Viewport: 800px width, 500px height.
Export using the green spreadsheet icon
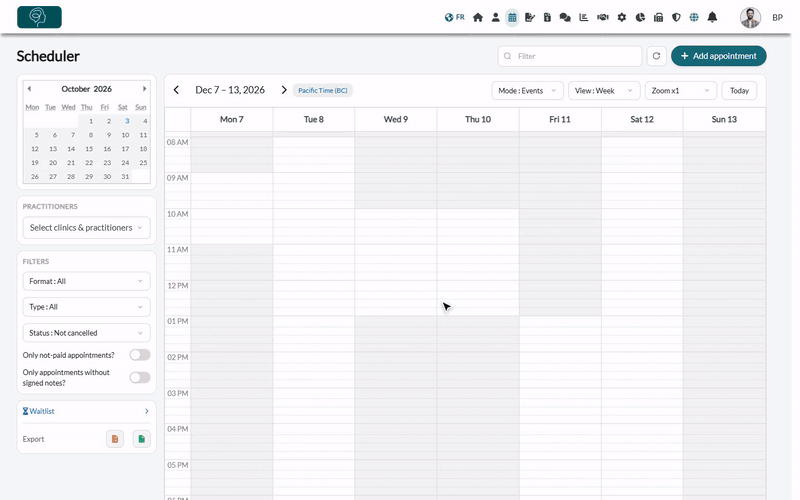point(141,439)
